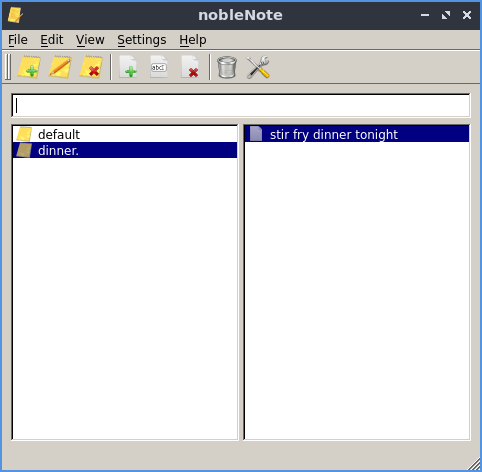
Task: Click the new note icon
Action: 128,67
